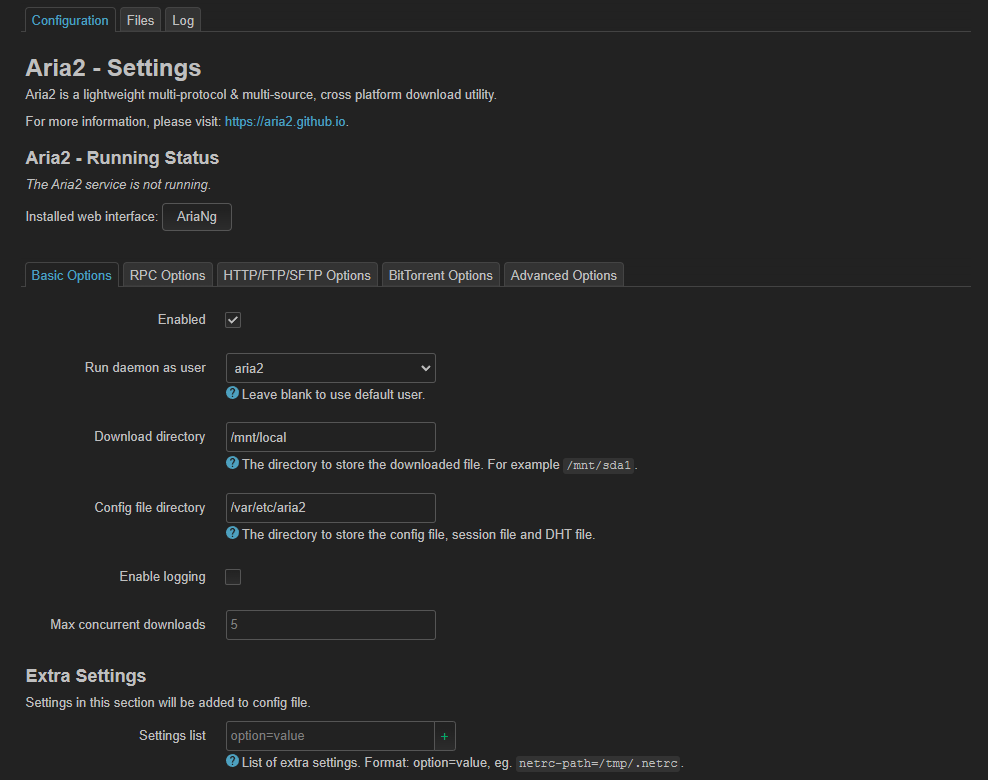Click 'Settings in this section will be added' text
Screen dimensions: 988x780
tap(168, 703)
